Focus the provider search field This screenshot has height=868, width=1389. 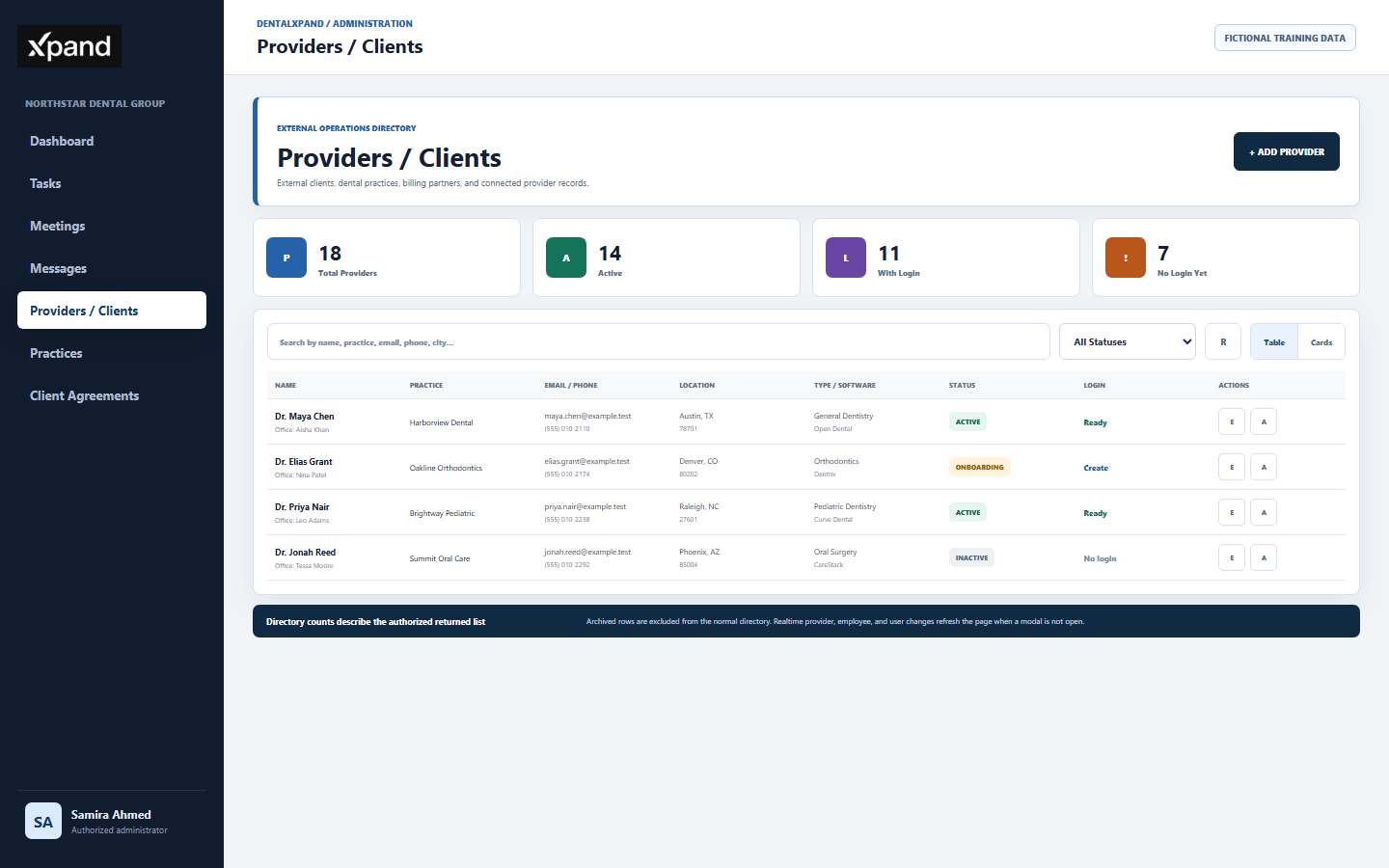(x=659, y=341)
